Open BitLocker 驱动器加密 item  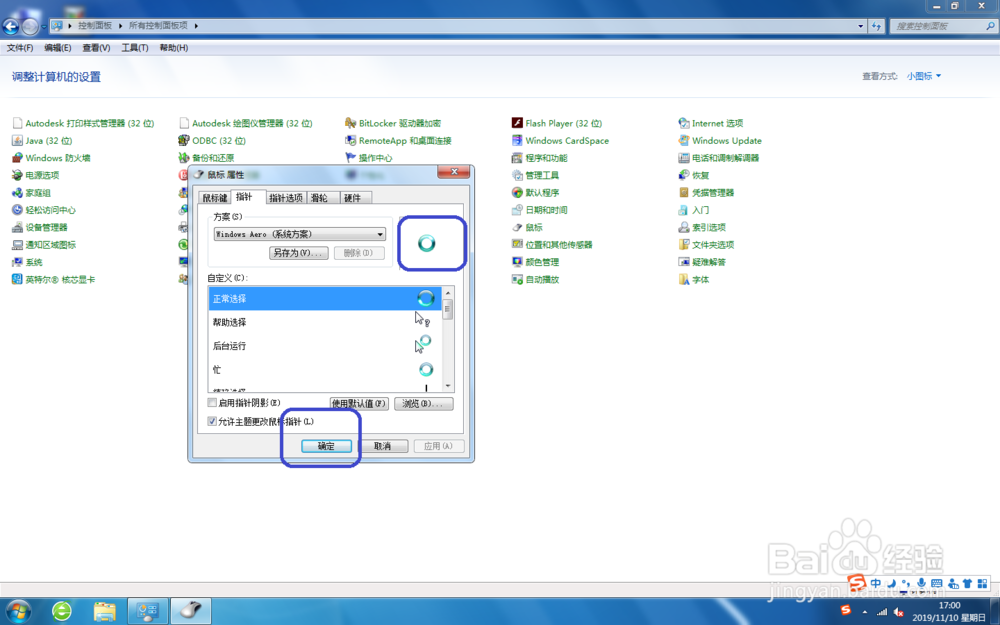[393, 123]
